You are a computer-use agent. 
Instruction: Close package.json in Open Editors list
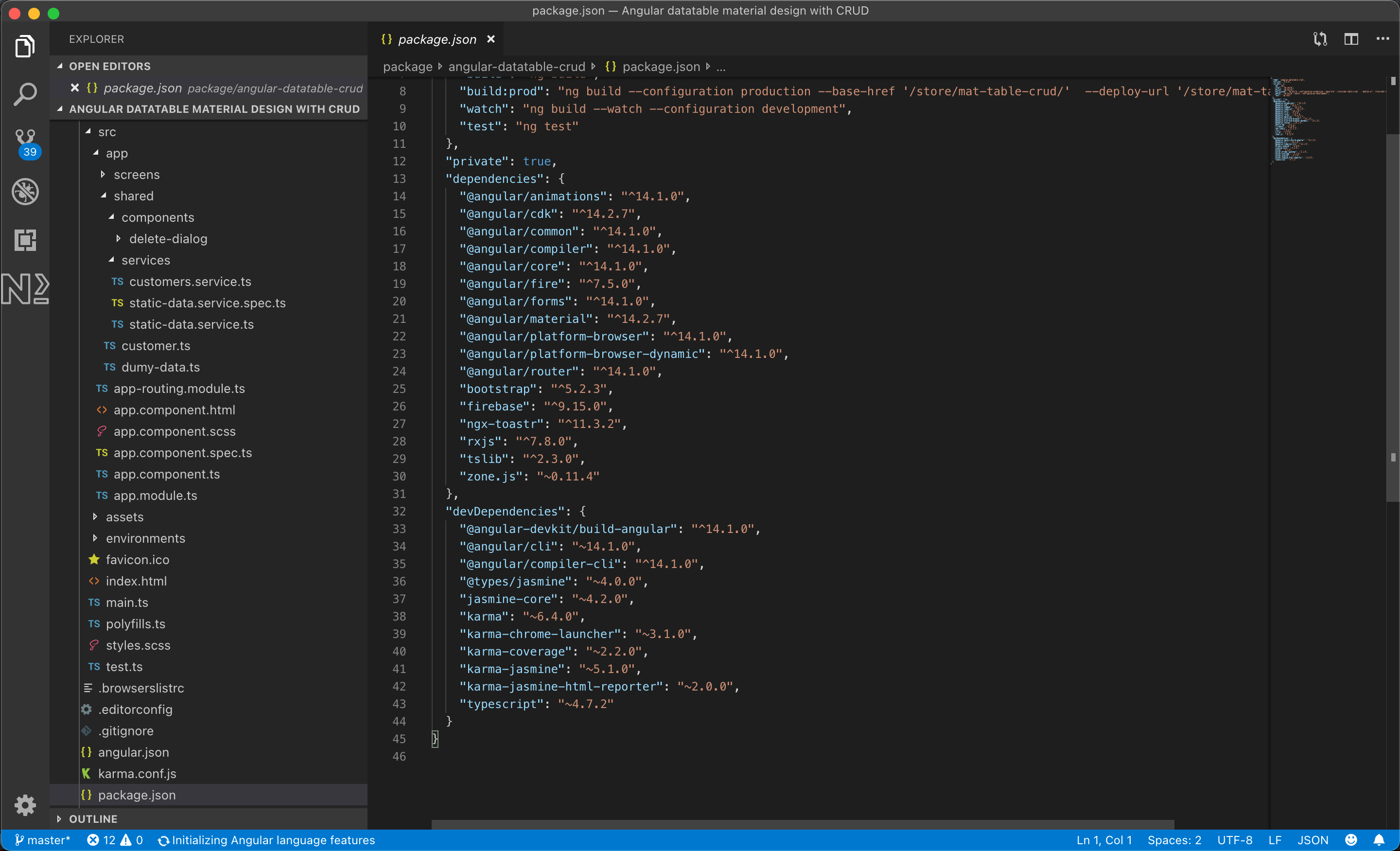click(74, 88)
